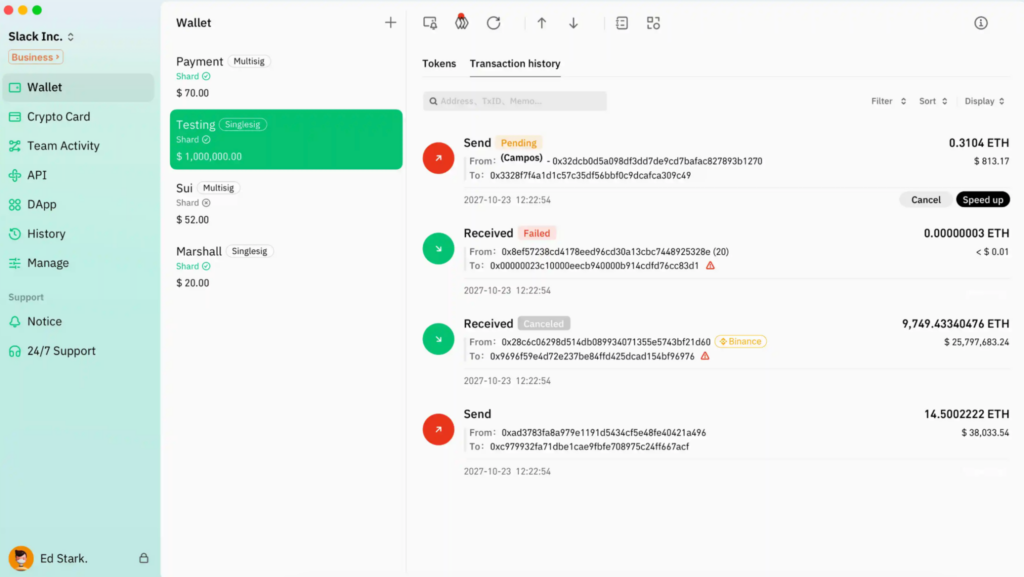The width and height of the screenshot is (1024, 577).
Task: Click Ed Stark's avatar
Action: point(21,559)
